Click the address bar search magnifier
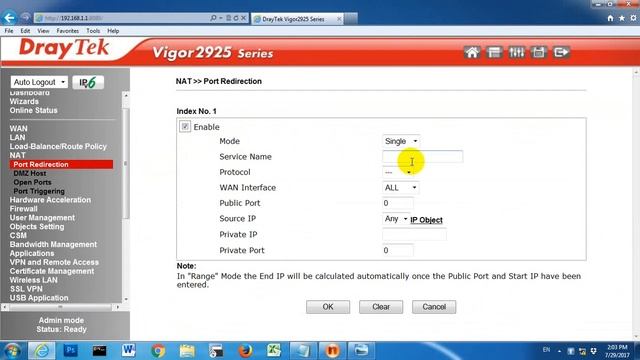The height and width of the screenshot is (360, 640). (x=213, y=18)
